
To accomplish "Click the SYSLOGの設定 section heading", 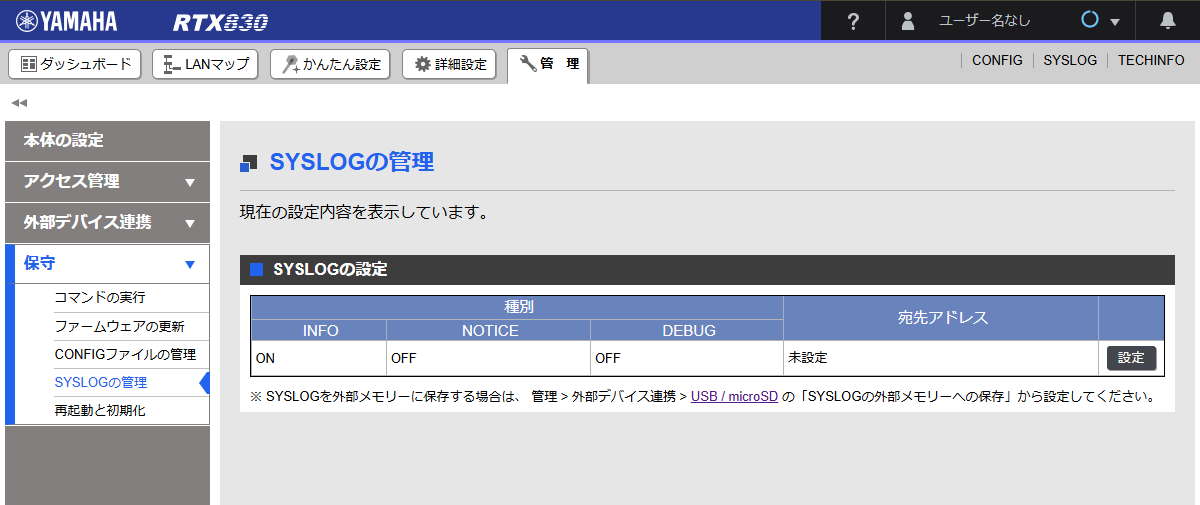I will click(330, 270).
